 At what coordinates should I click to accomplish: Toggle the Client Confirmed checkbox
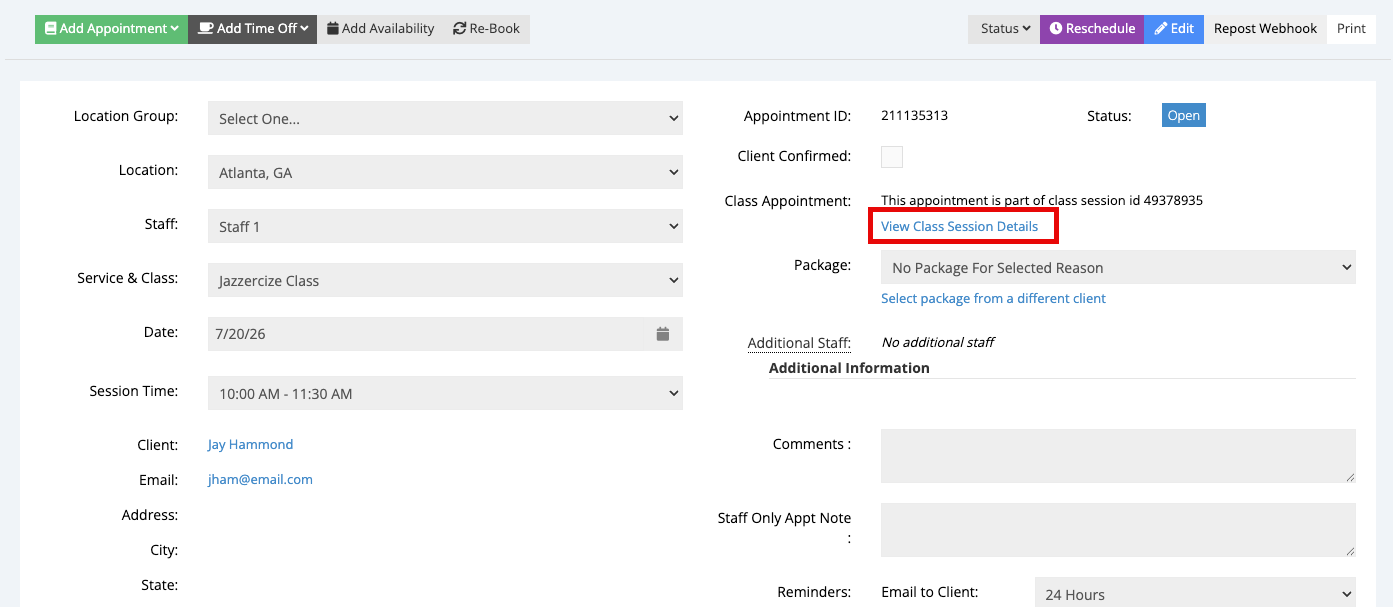(x=892, y=157)
